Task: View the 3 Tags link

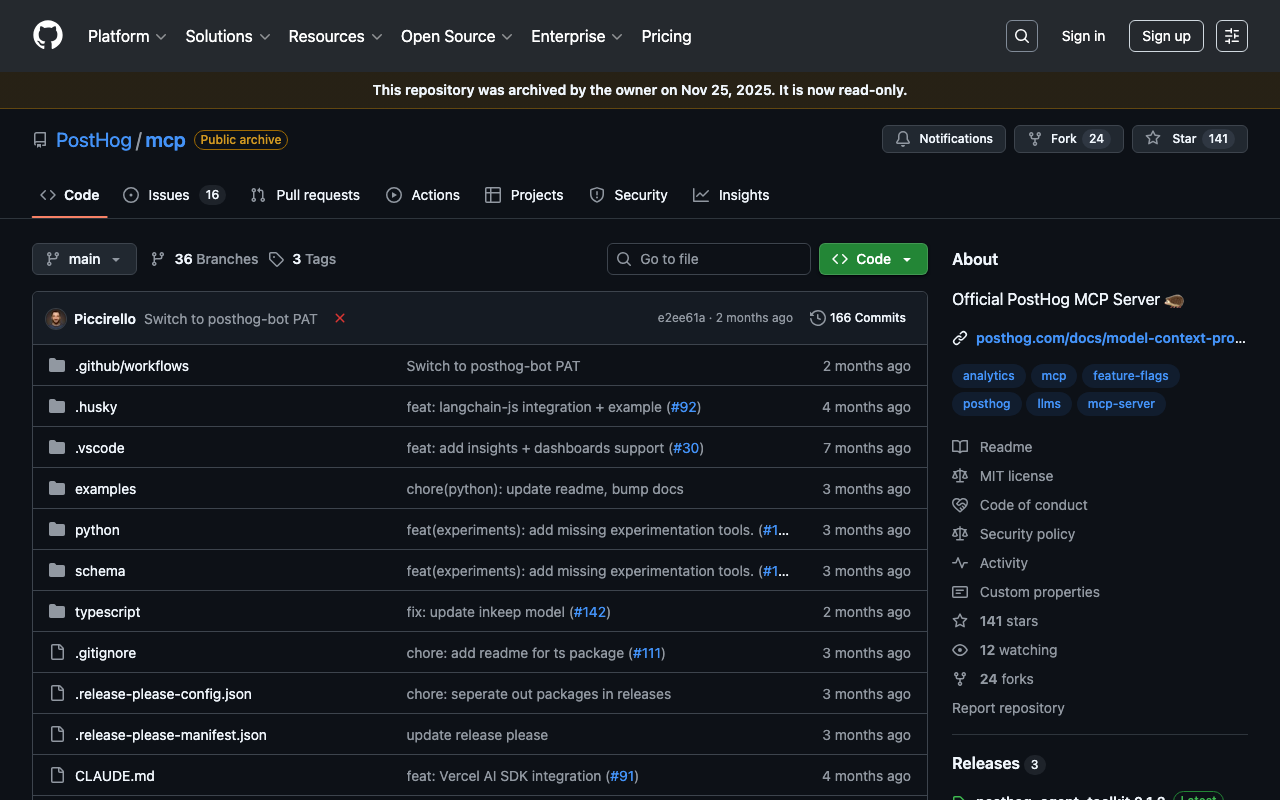Action: click(303, 259)
